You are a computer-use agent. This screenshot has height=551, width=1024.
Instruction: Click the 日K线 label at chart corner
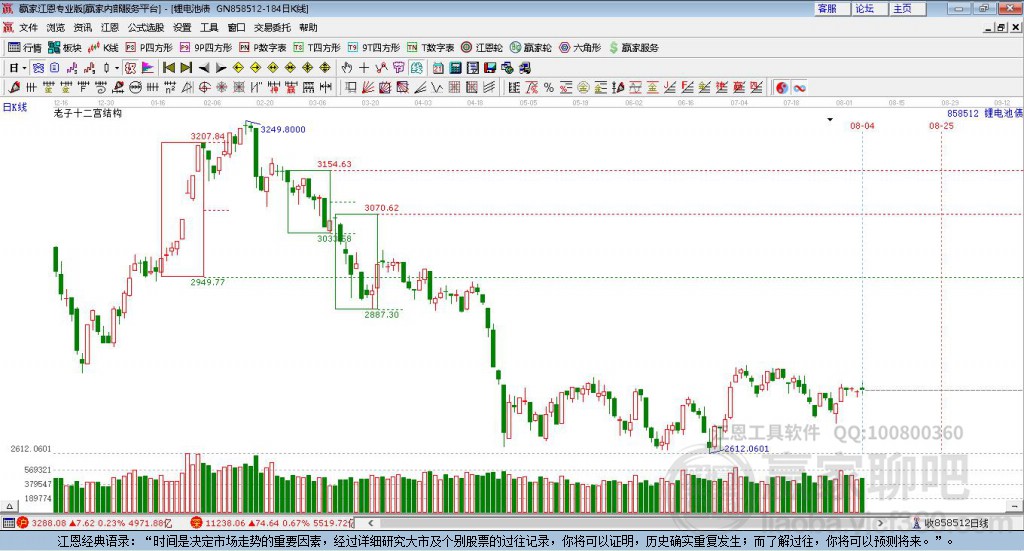click(x=15, y=107)
